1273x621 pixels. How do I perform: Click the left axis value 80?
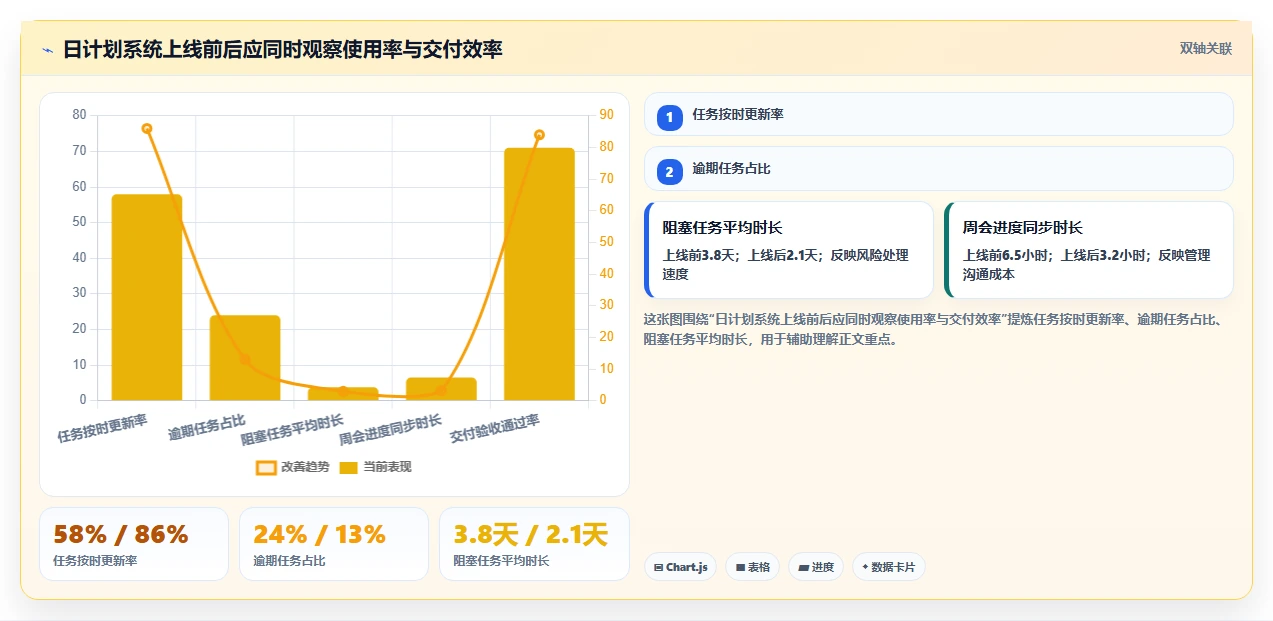pyautogui.click(x=79, y=115)
